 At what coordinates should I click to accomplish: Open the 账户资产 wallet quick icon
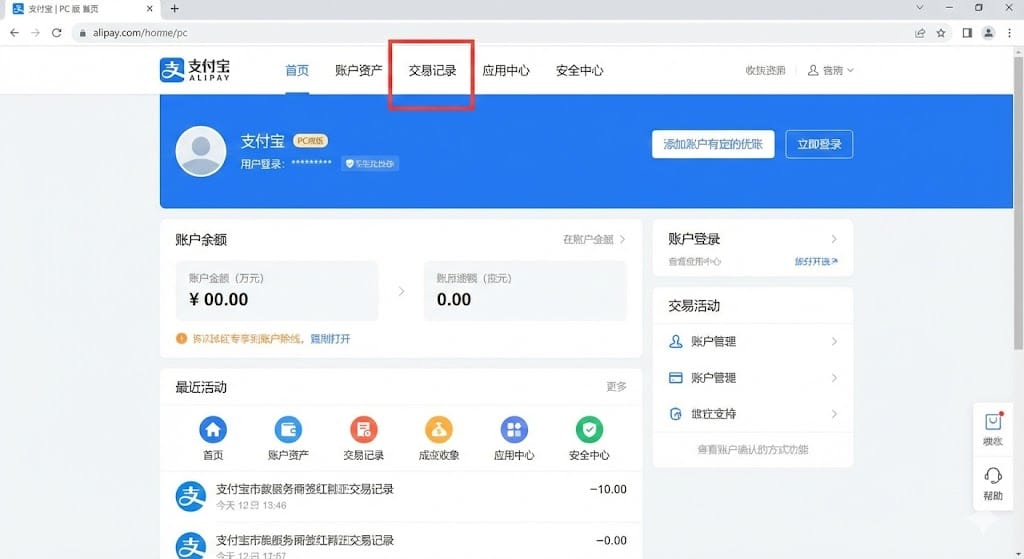point(288,430)
